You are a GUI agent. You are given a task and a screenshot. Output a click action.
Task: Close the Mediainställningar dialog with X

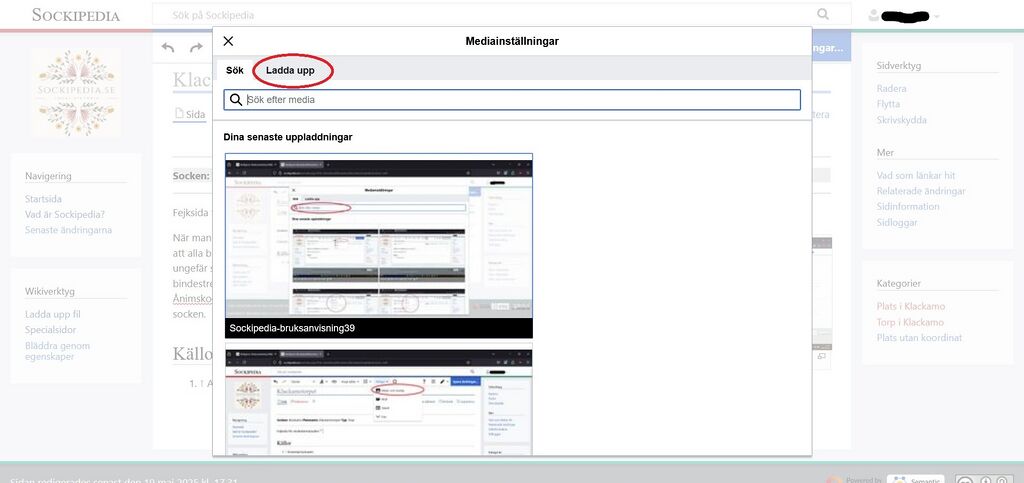click(x=228, y=41)
